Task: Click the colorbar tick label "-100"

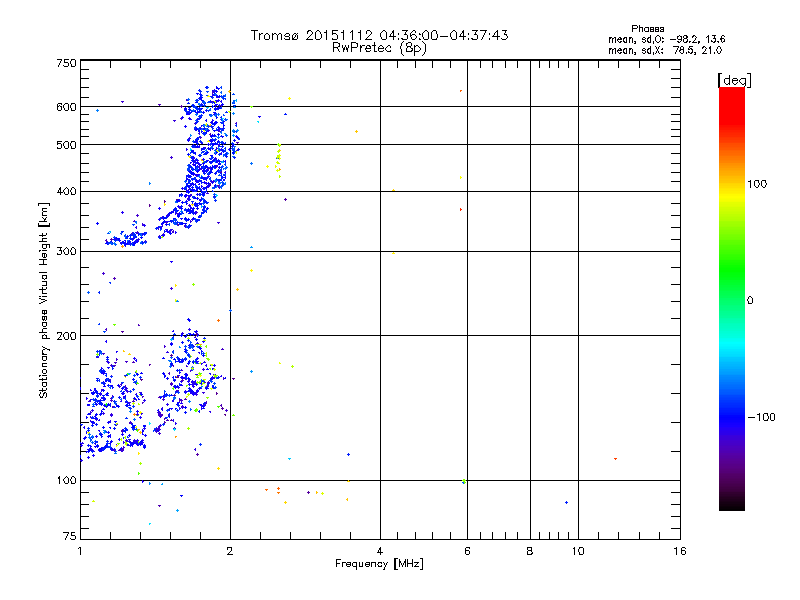Action: [761, 417]
